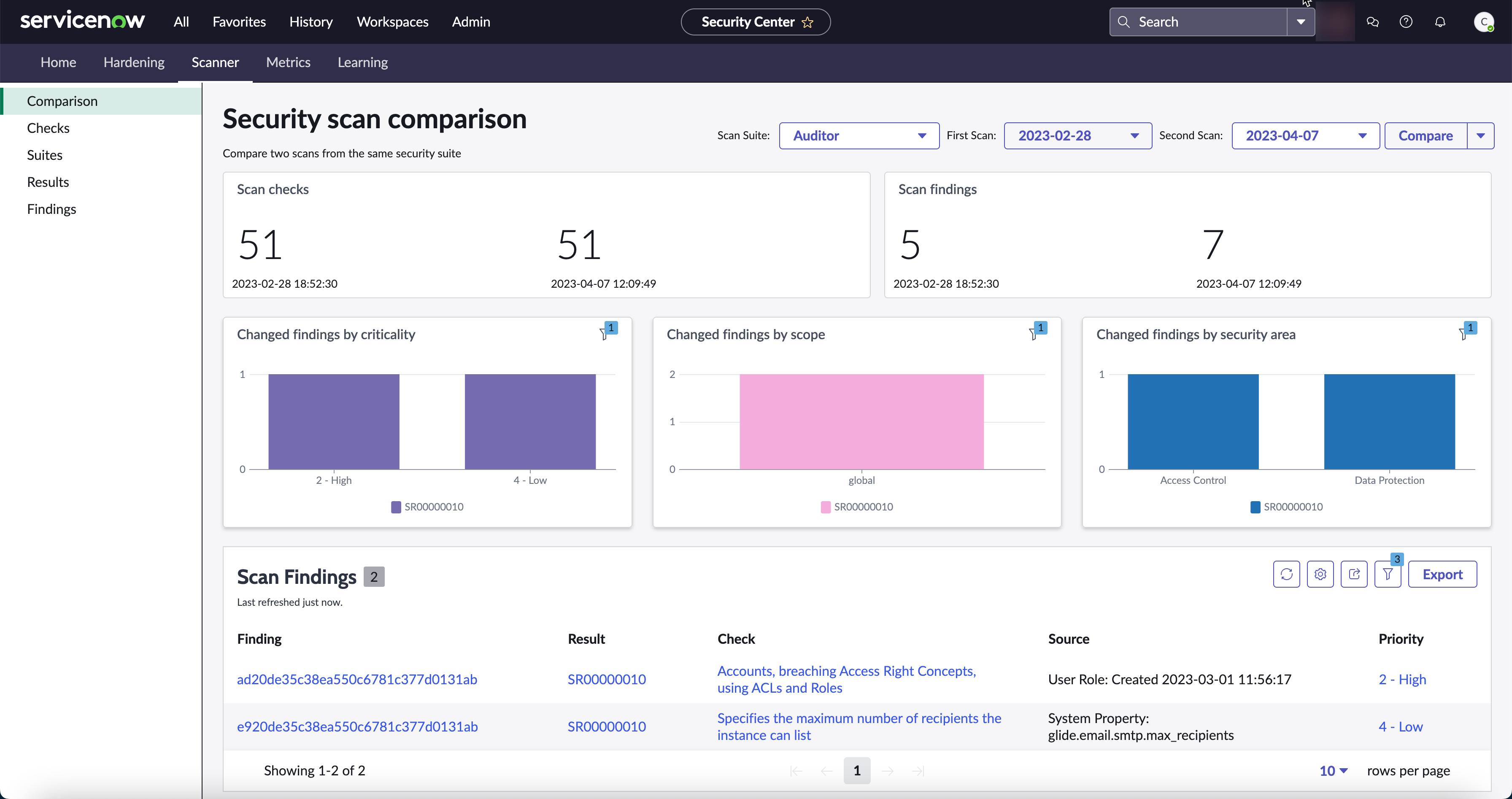This screenshot has width=1512, height=799.
Task: Click the Access Control bar
Action: click(x=1193, y=421)
